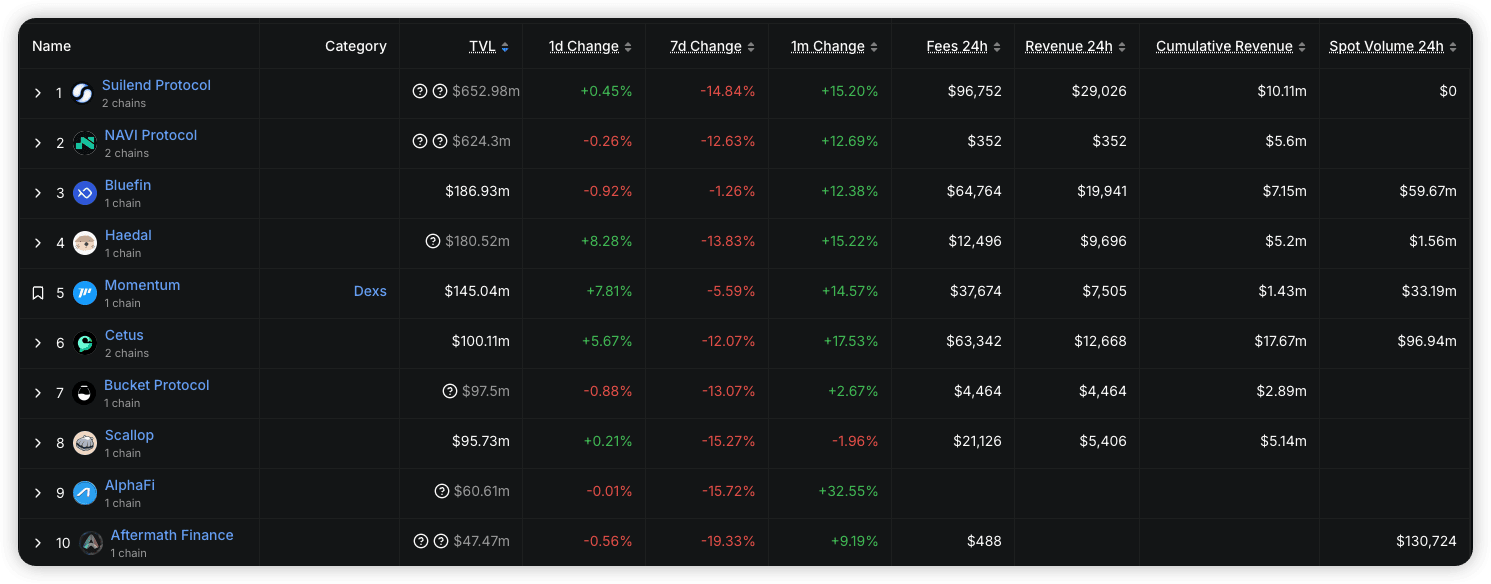
Task: Click the Cetus logo icon
Action: pyautogui.click(x=85, y=343)
